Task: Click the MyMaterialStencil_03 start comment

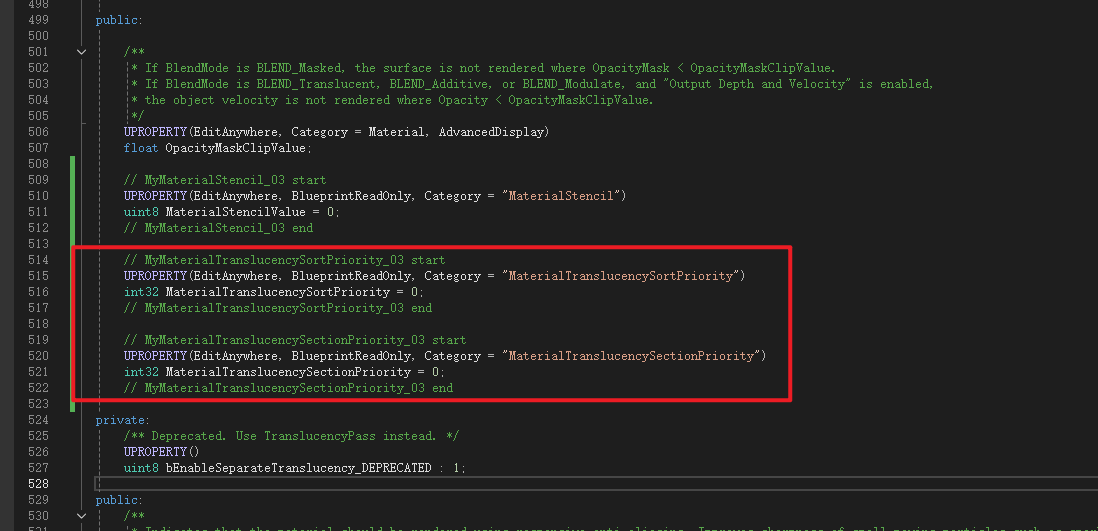Action: pos(225,180)
